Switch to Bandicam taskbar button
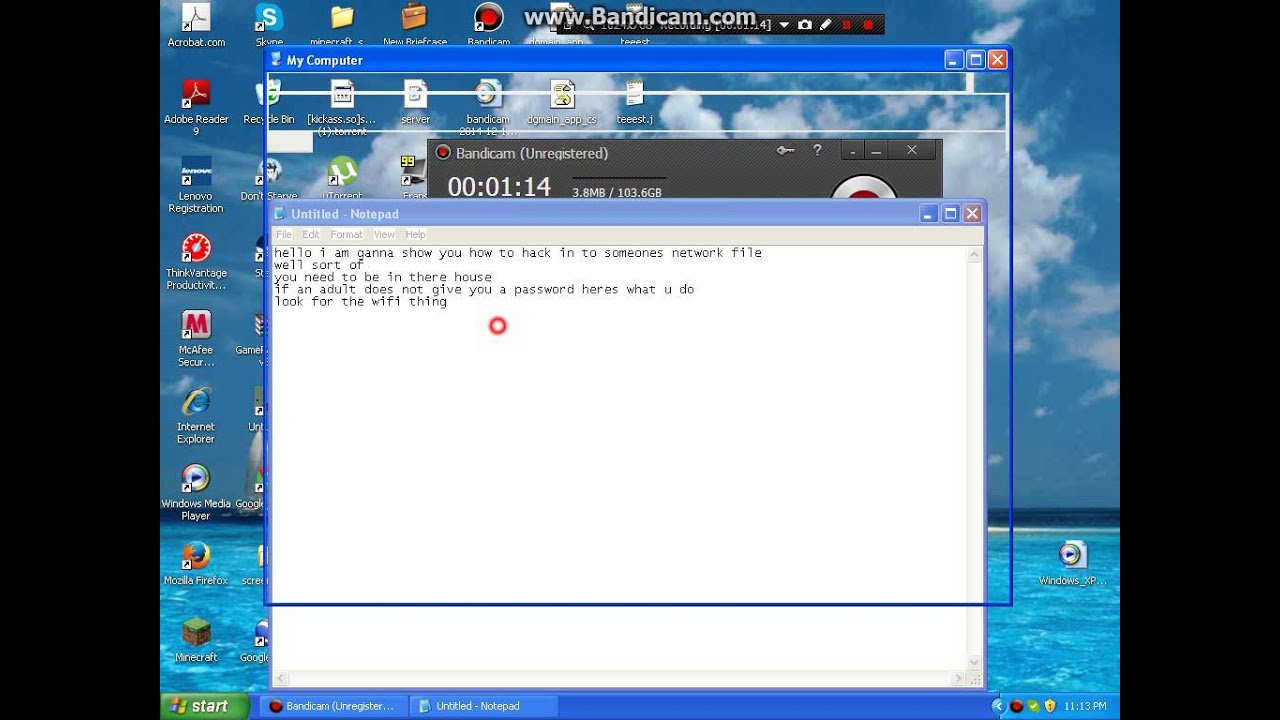The image size is (1280, 720). coord(334,706)
